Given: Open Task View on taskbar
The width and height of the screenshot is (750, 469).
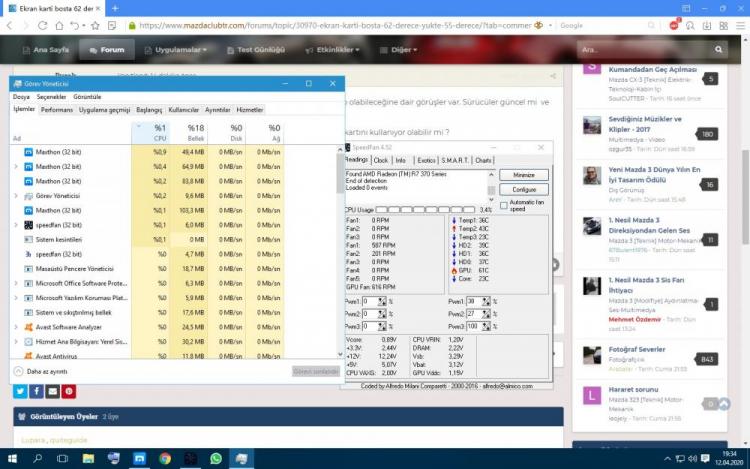Looking at the screenshot, I should point(63,459).
